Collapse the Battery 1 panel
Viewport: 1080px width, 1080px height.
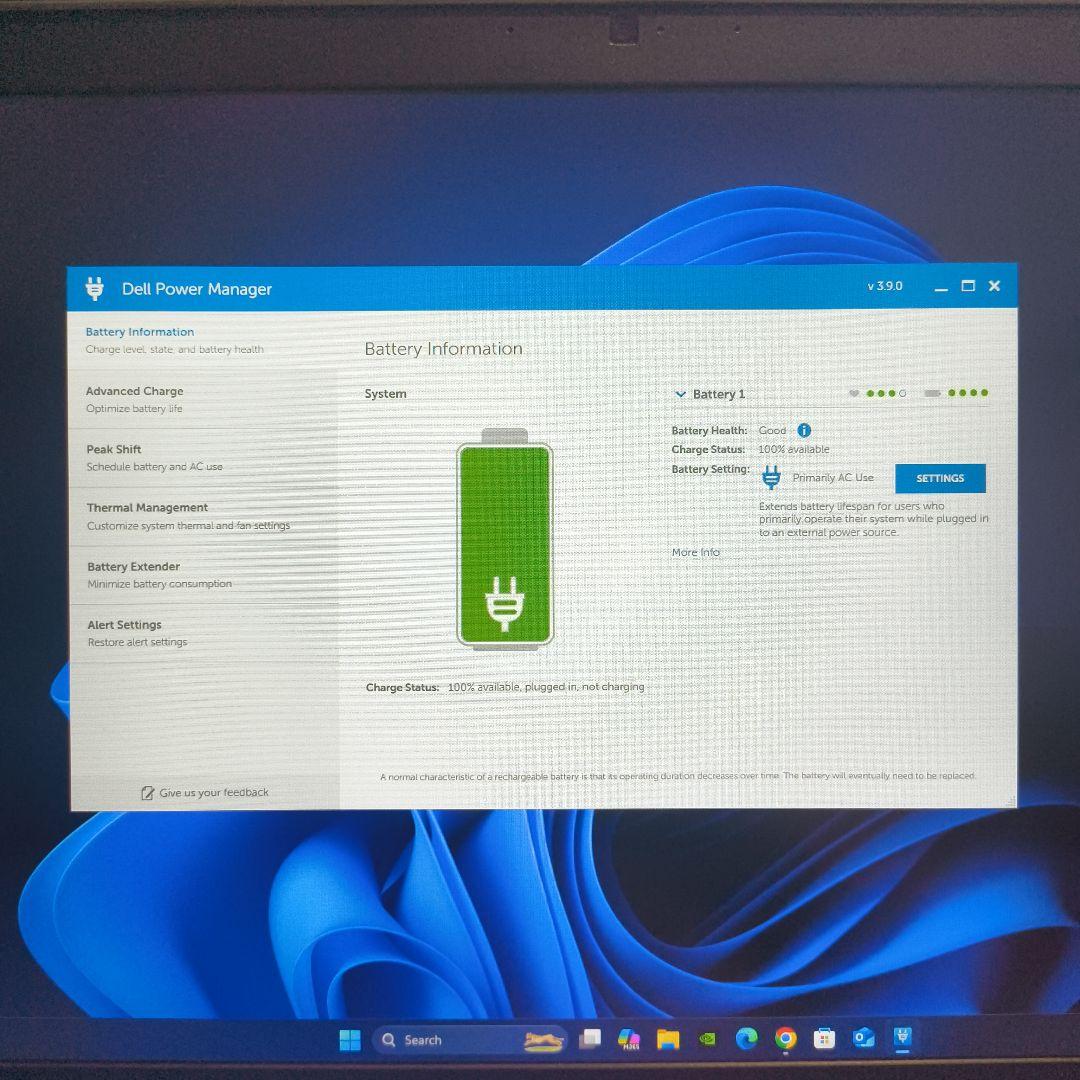682,393
